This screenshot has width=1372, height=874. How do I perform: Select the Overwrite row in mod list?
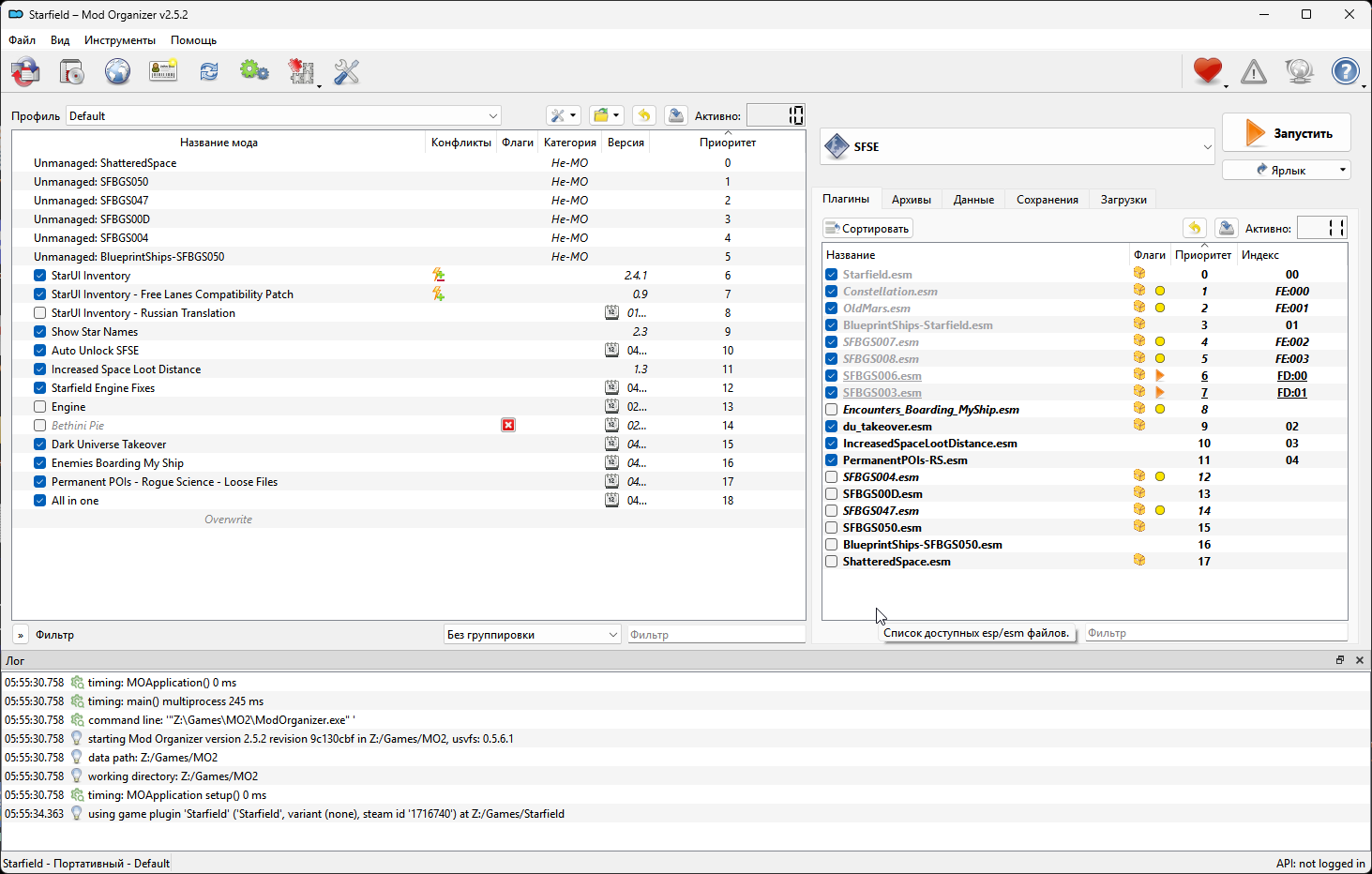tap(409, 520)
